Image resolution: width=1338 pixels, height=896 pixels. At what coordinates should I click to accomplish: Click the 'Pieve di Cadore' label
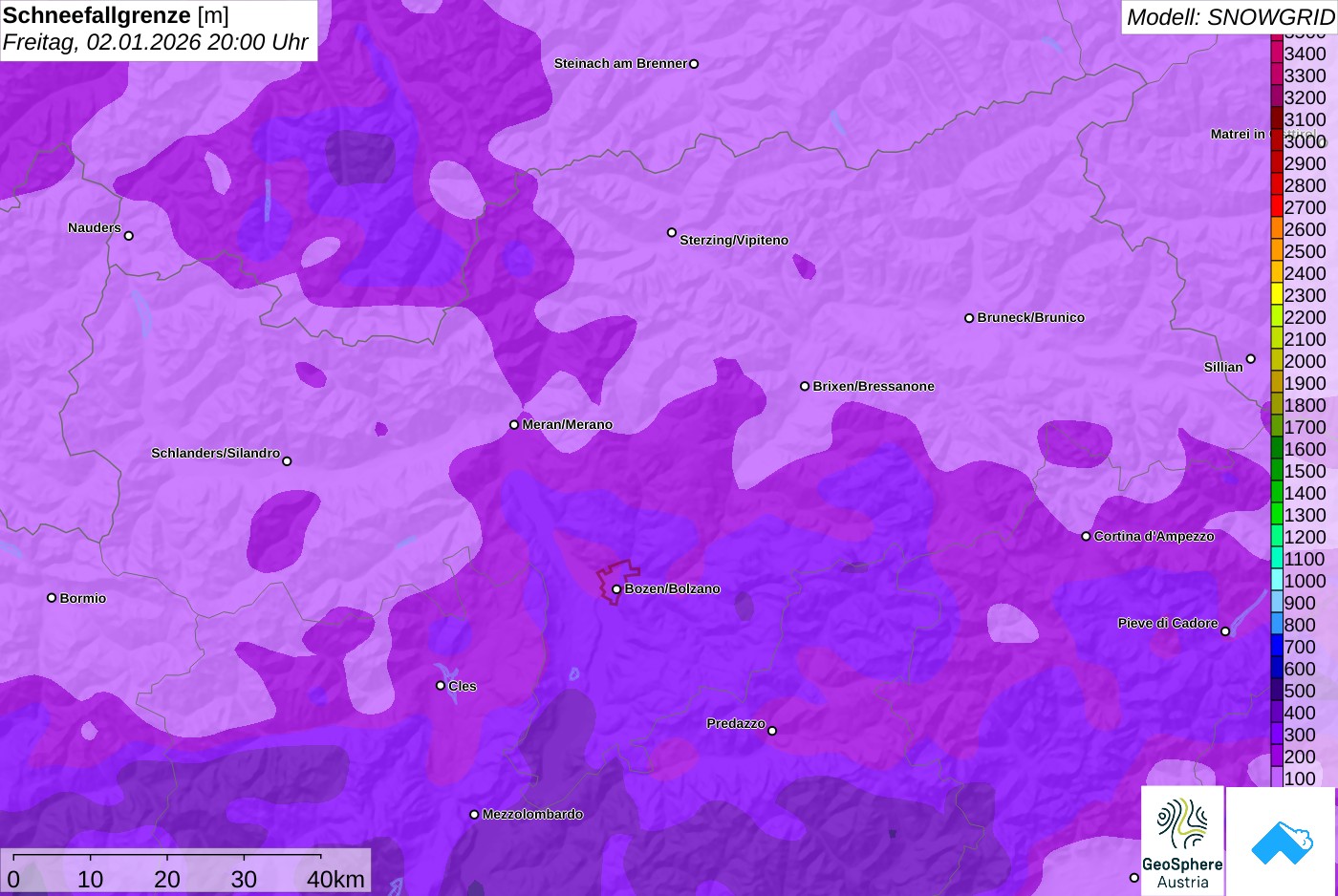(x=1168, y=623)
